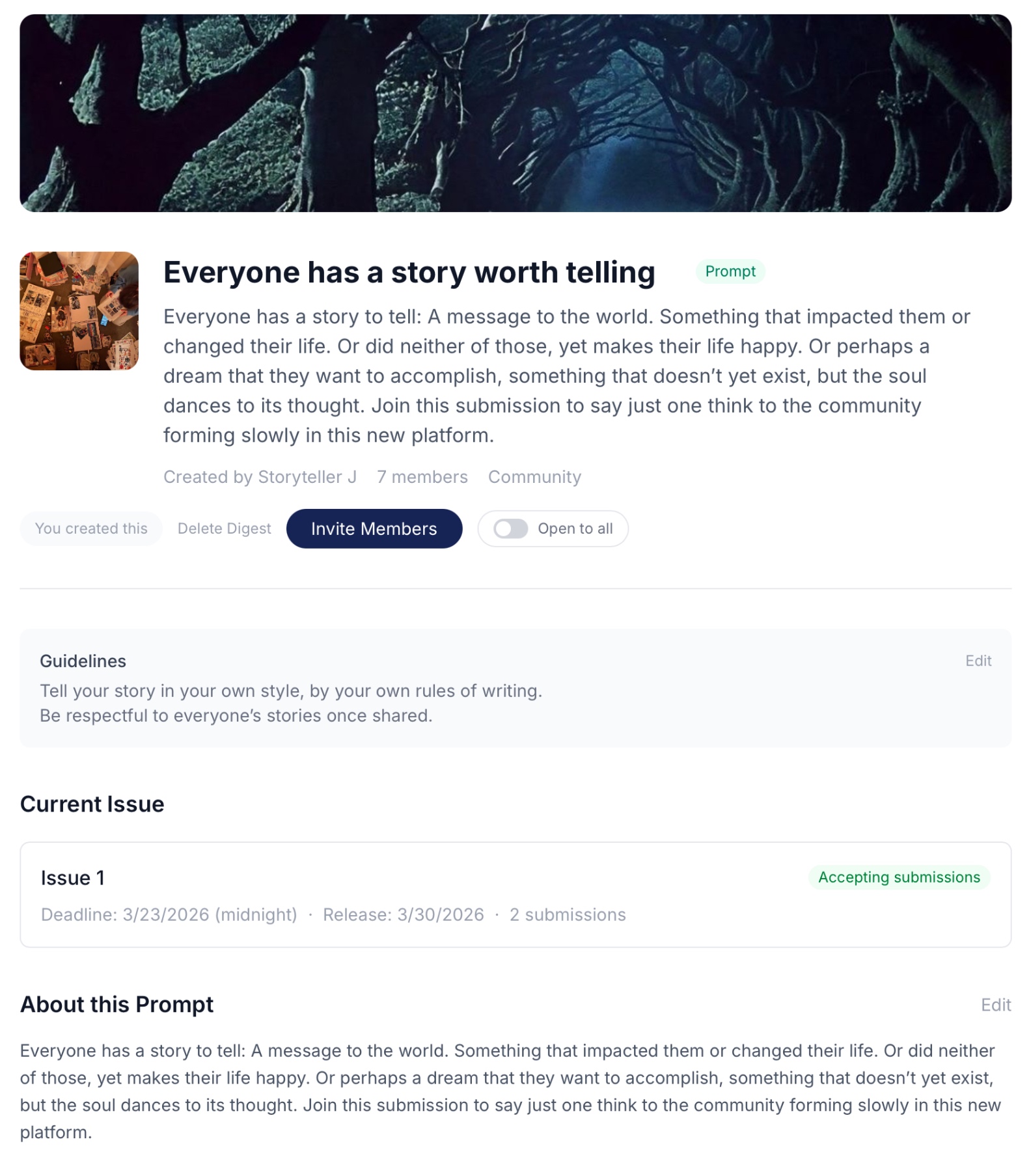This screenshot has height=1176, width=1031.
Task: Click the Delete Digest link
Action: (x=224, y=528)
